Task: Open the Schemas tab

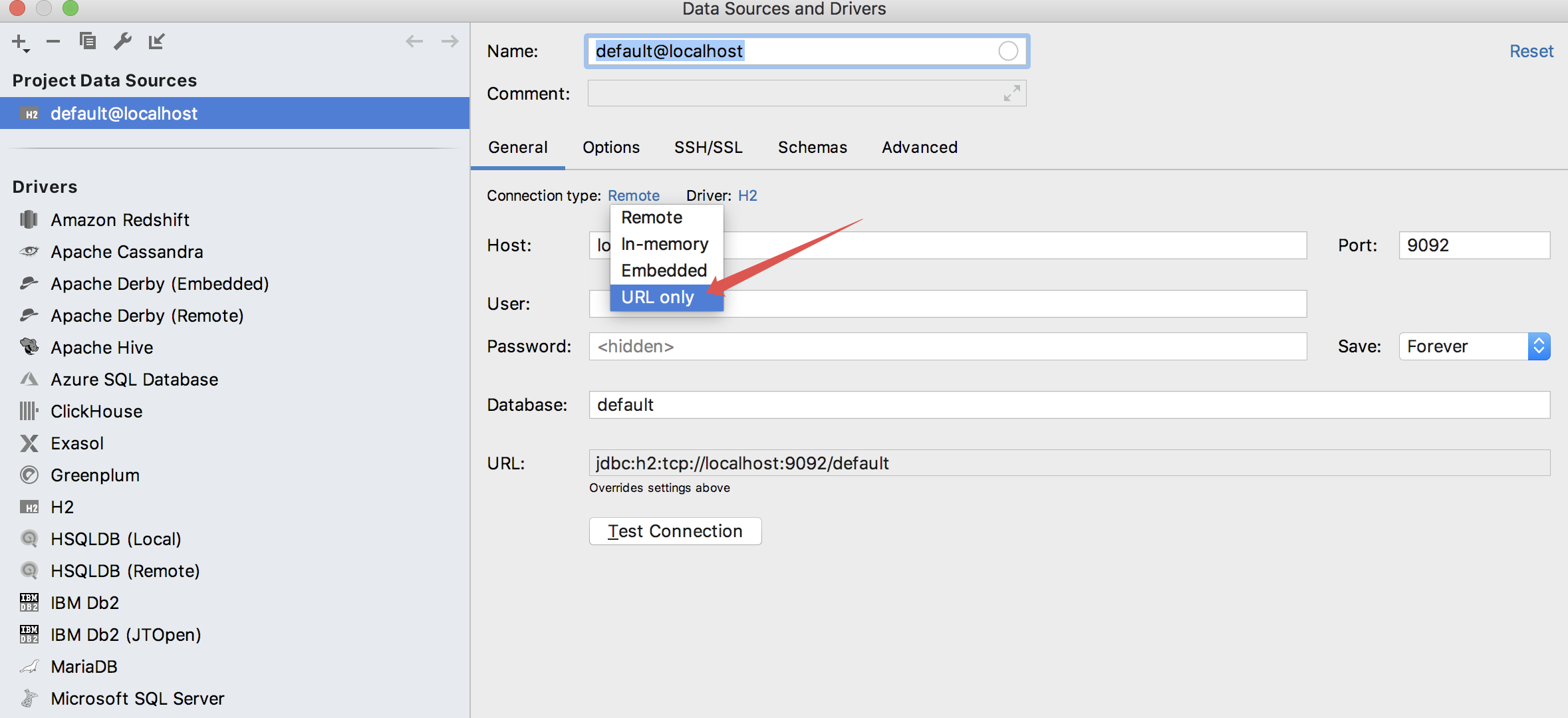Action: pyautogui.click(x=812, y=147)
